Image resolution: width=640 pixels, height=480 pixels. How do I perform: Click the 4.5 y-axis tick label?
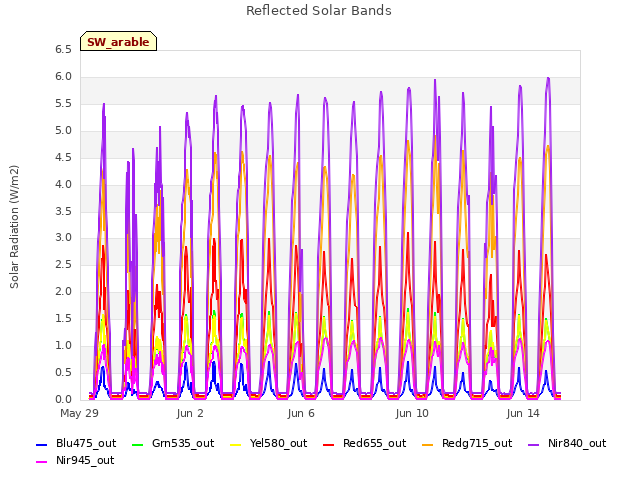tap(63, 157)
